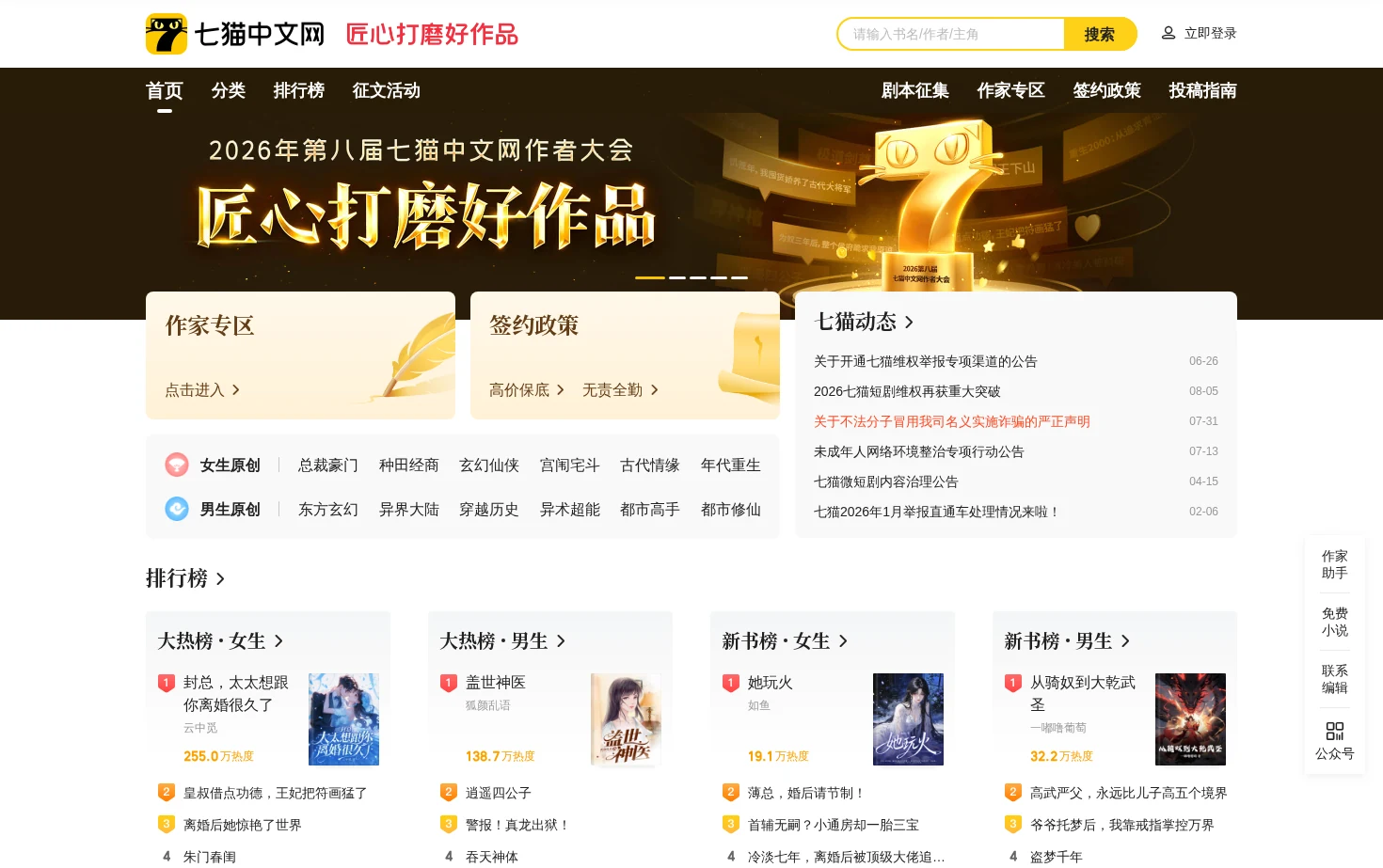Go to 首页 tab
Screen dimensions: 1383x868
coord(165,90)
